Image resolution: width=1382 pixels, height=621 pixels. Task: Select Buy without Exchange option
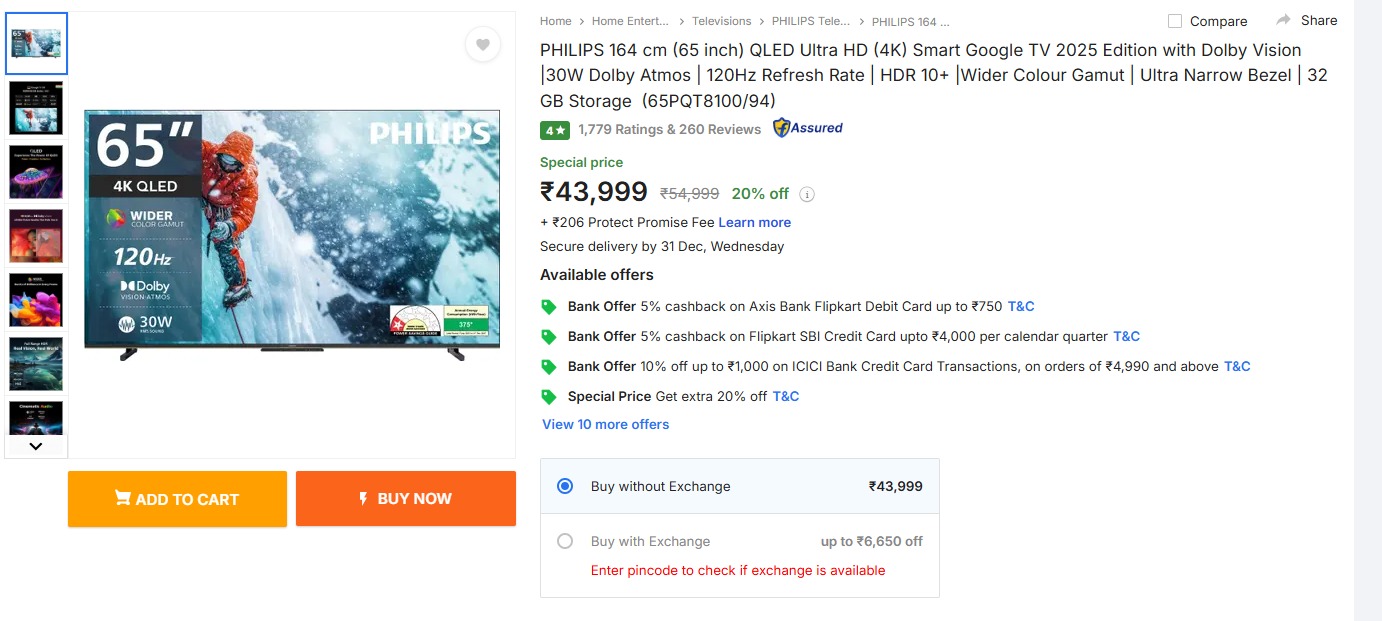[565, 486]
